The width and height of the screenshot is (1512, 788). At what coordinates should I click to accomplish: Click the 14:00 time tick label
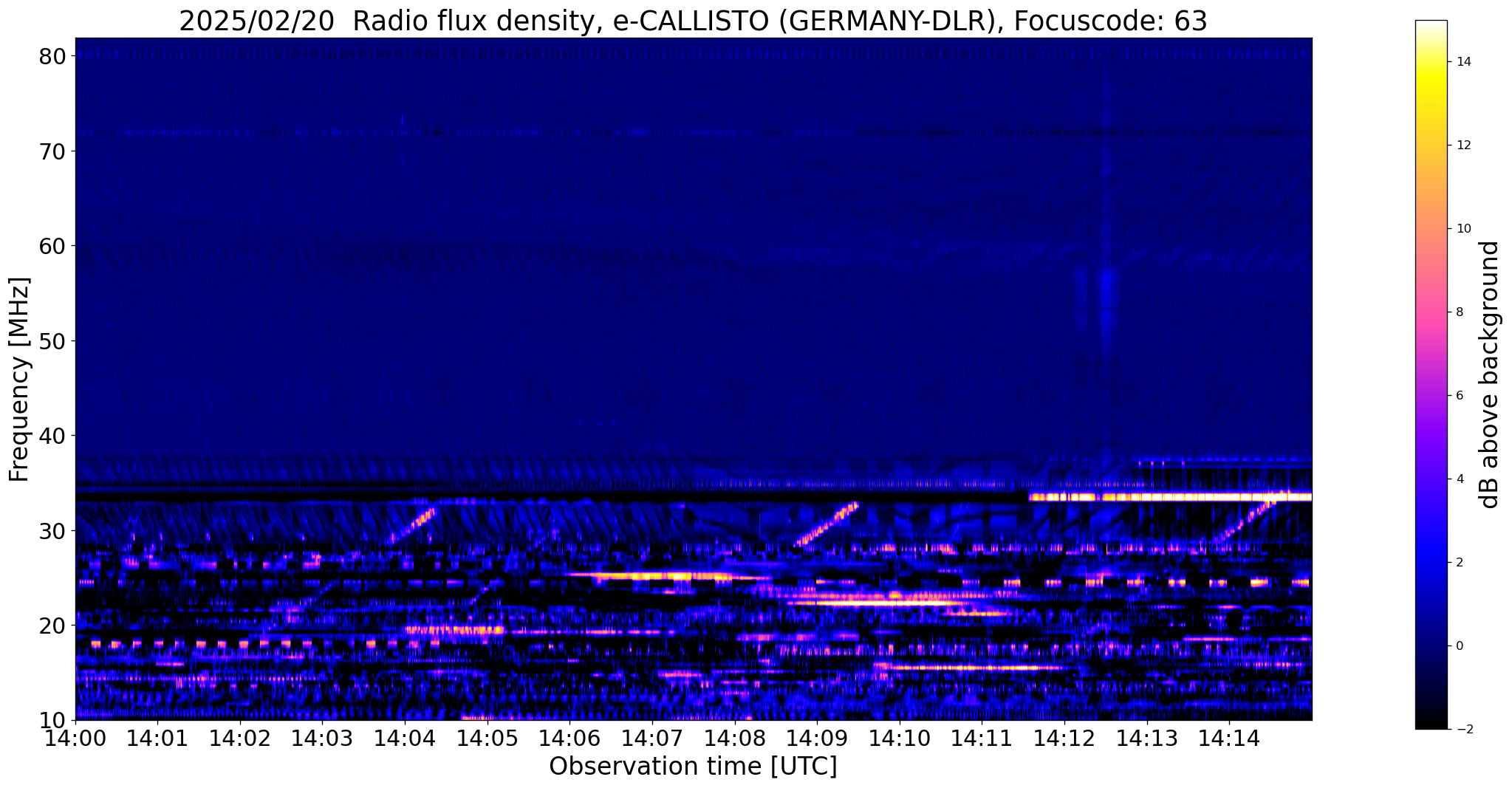75,737
